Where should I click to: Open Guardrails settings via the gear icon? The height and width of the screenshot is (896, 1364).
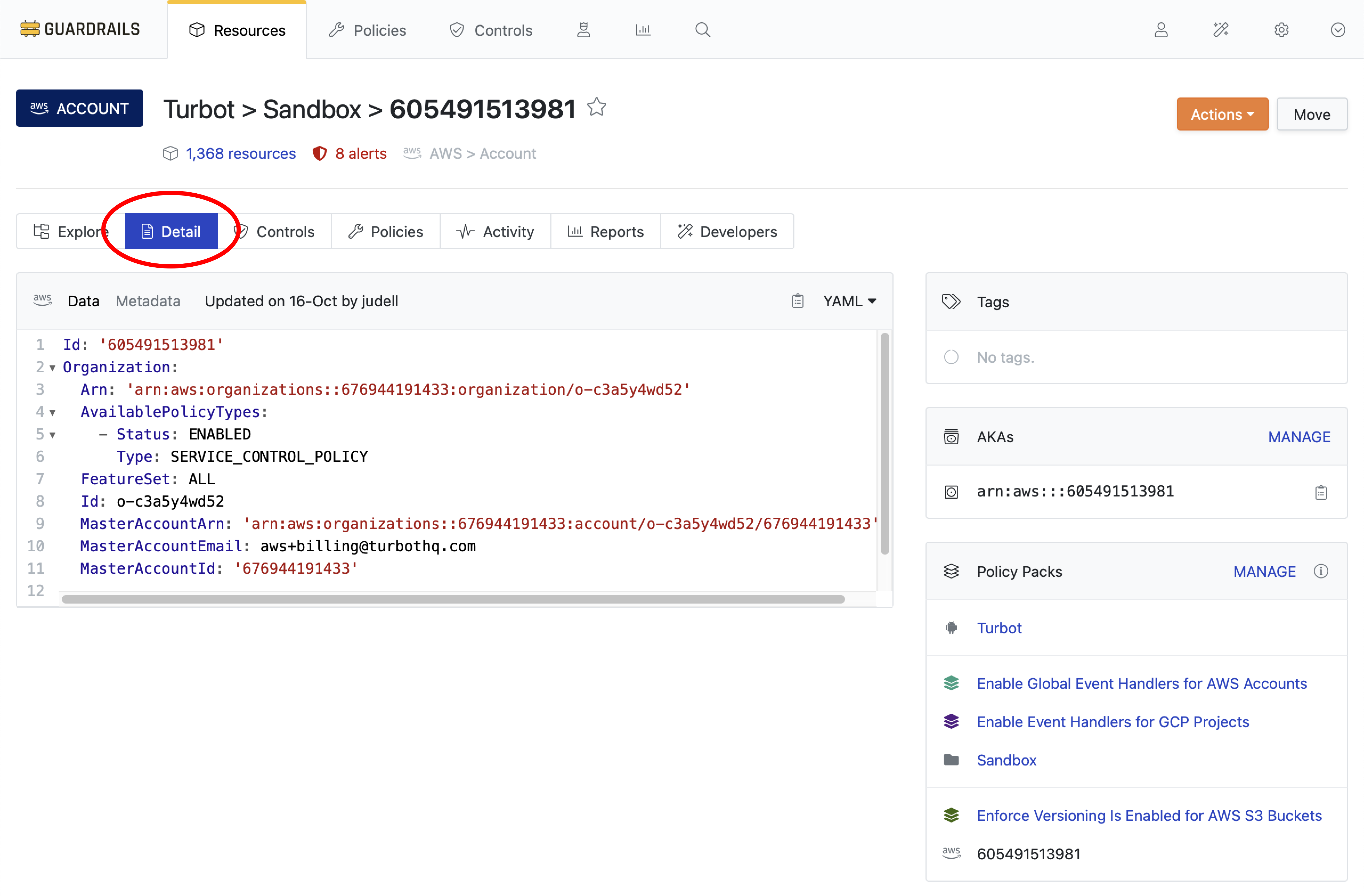coord(1281,30)
